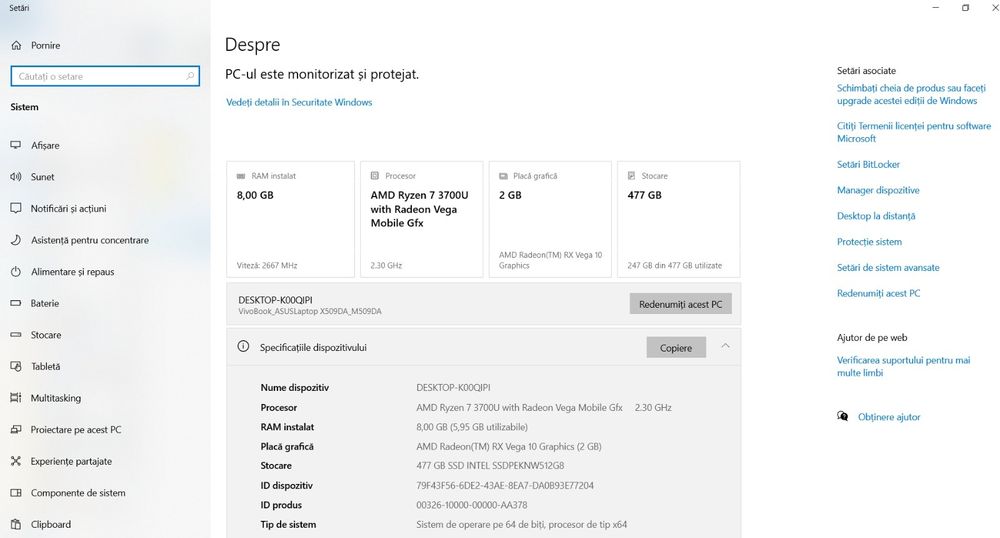Click the power icon beside Alimentare și repaus

[16, 272]
